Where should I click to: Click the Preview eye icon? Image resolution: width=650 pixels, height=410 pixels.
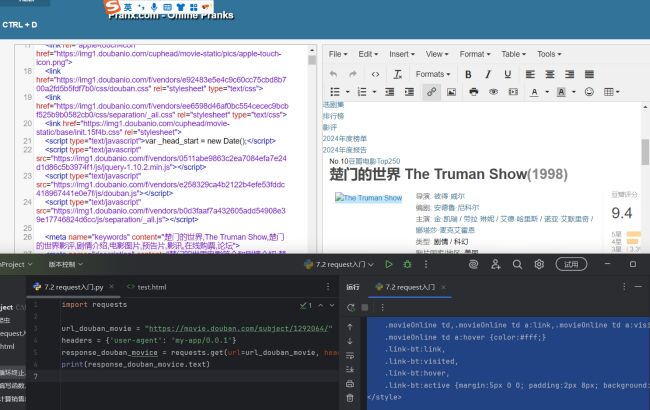coord(493,92)
